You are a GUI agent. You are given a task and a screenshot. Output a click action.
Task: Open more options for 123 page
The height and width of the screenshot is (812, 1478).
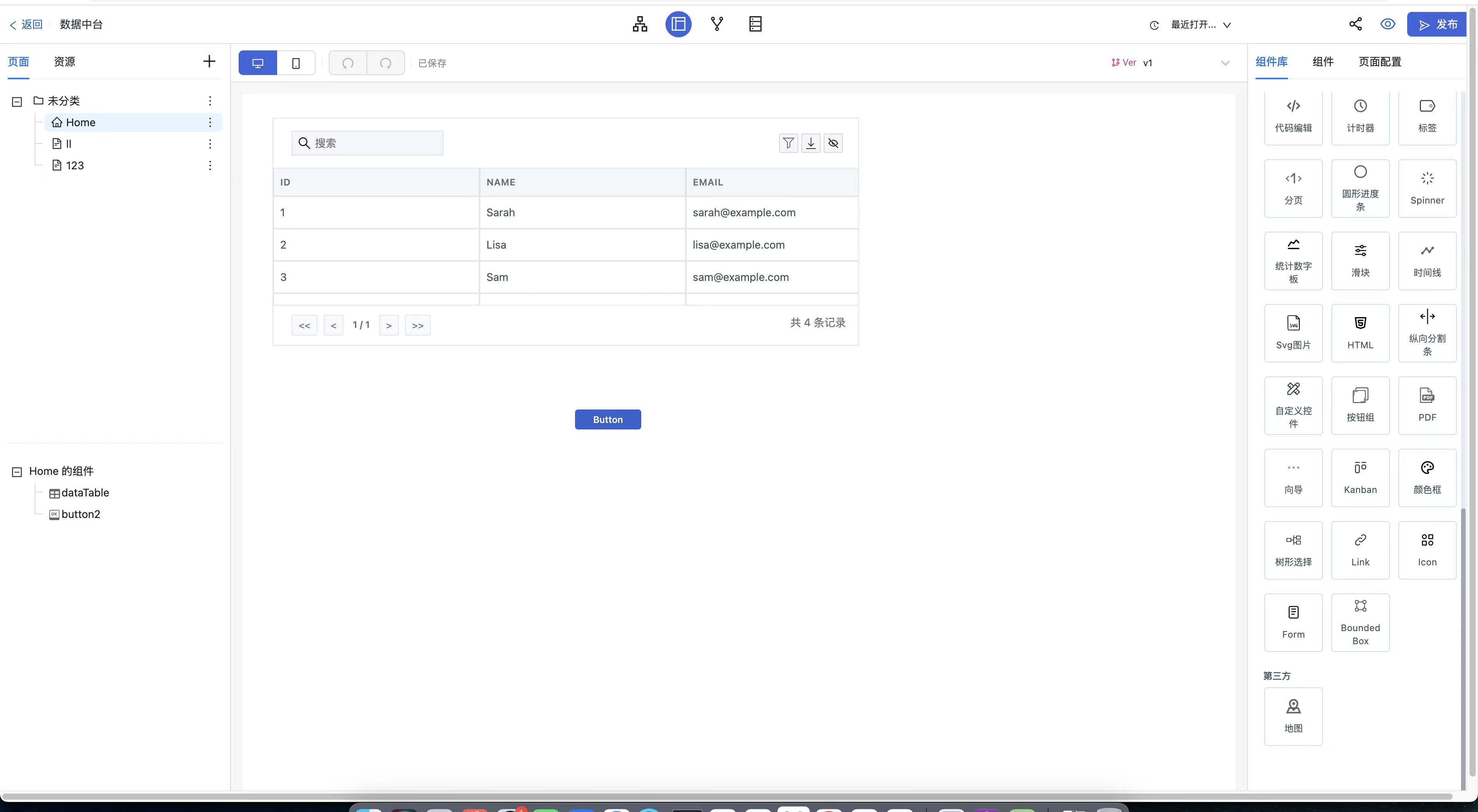(210, 165)
